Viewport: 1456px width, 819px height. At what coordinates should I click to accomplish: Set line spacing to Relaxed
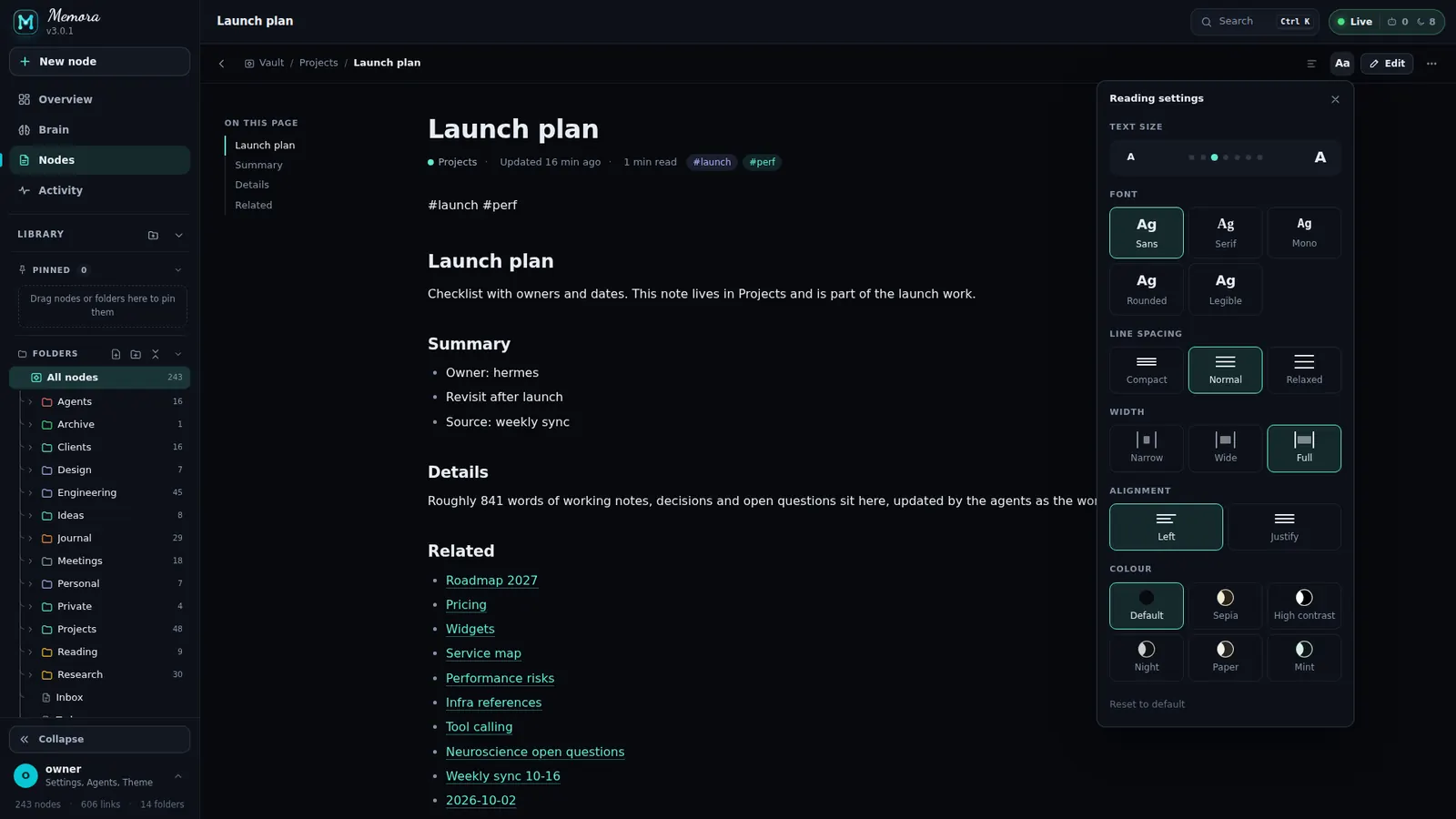1304,370
